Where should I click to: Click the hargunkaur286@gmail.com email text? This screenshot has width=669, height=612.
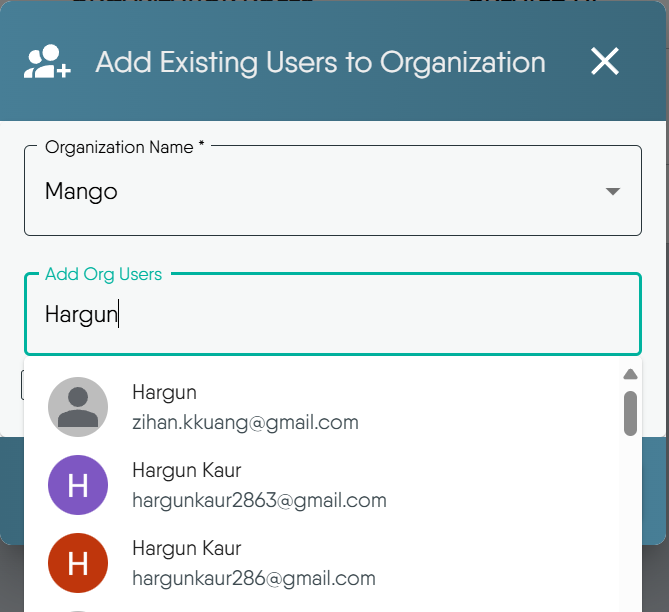pyautogui.click(x=254, y=578)
